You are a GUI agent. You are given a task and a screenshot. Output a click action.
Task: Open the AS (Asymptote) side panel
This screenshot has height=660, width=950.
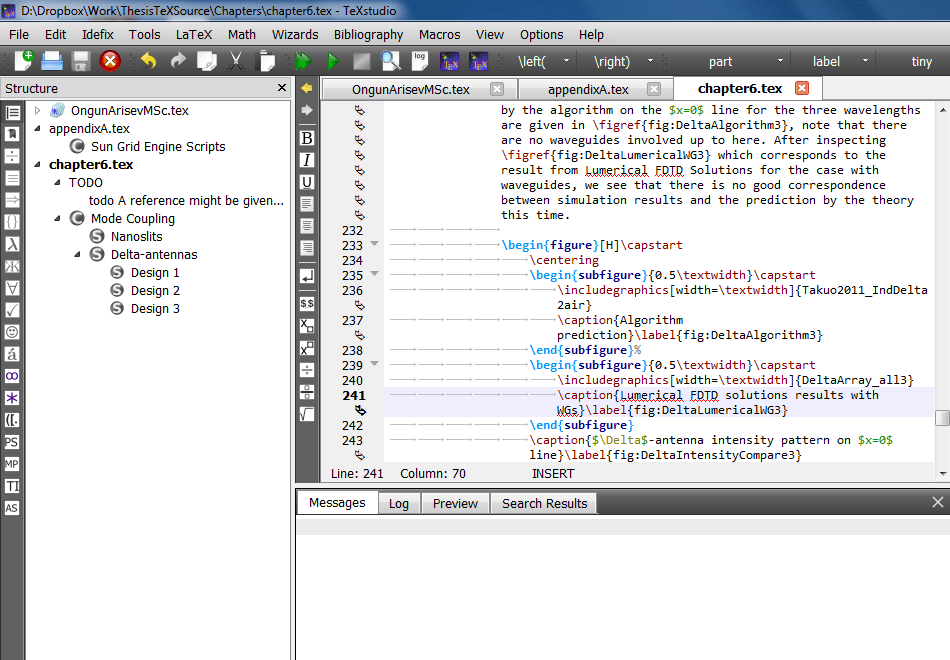coord(12,508)
